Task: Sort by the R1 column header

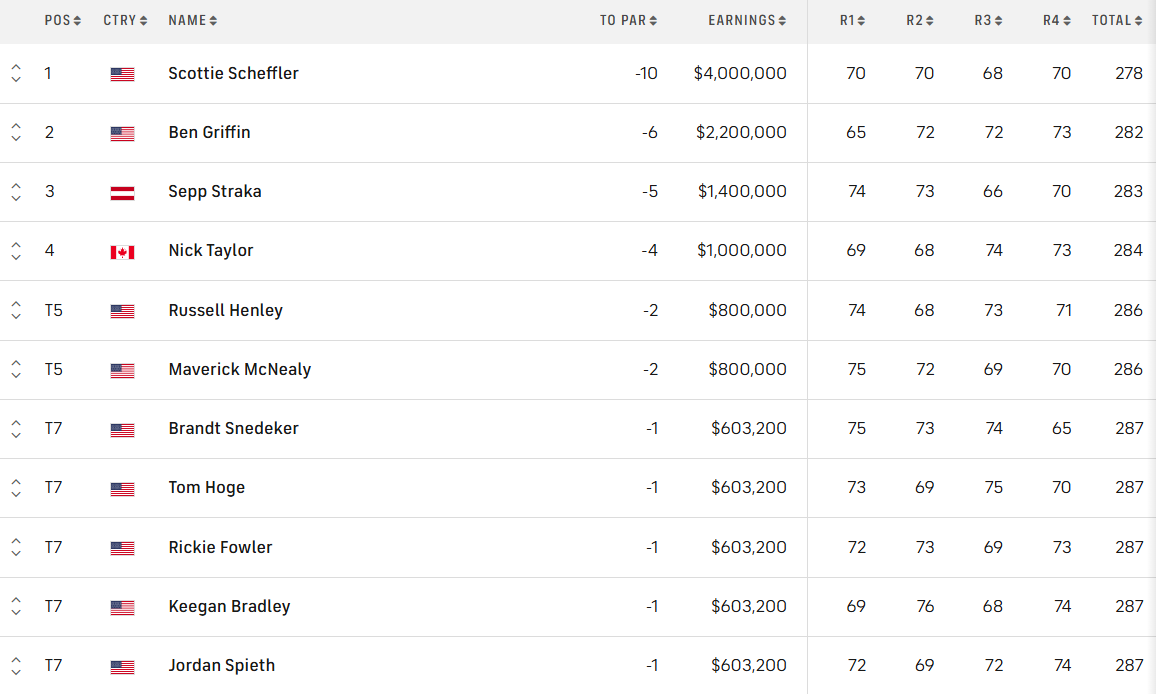Action: point(852,21)
